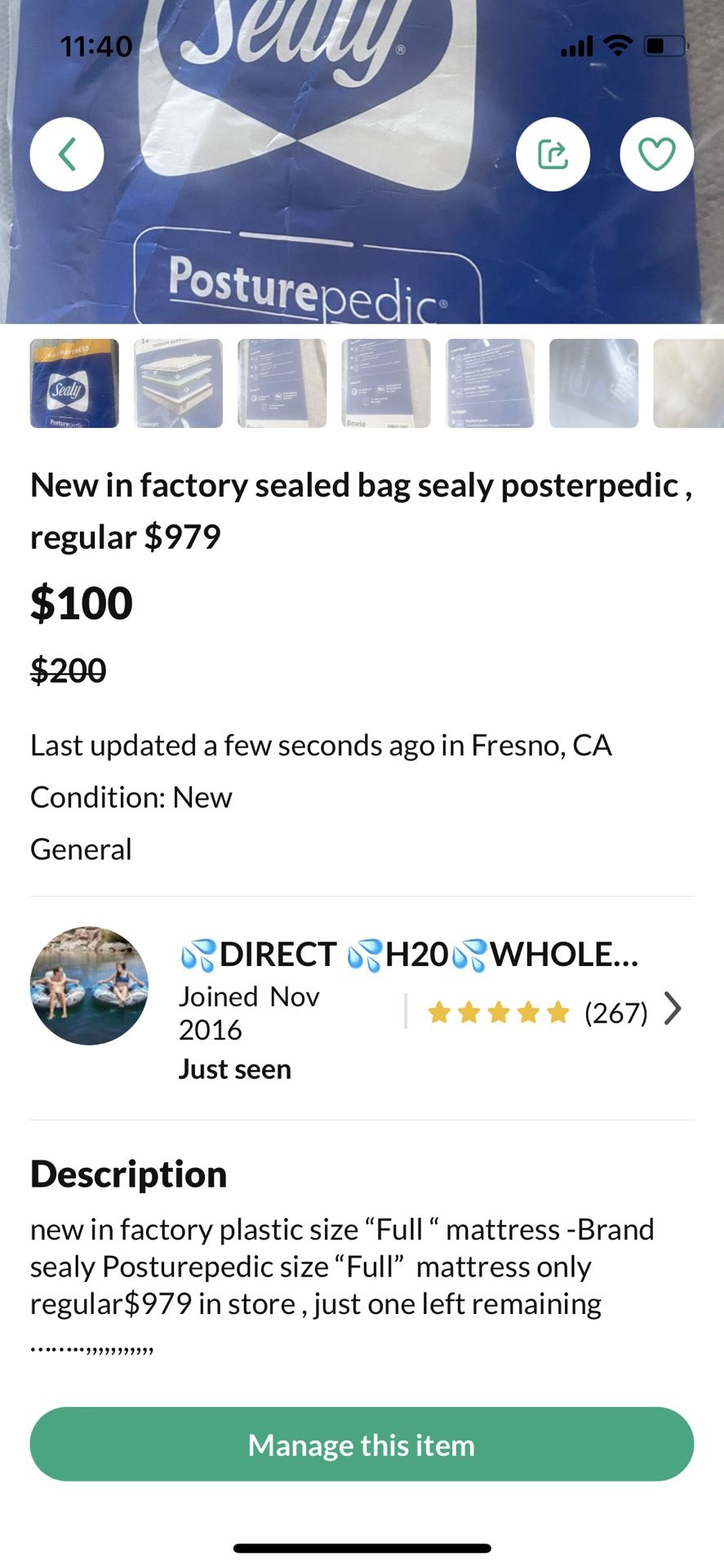This screenshot has height=1568, width=724.
Task: Open the (267) reviews count
Action: point(615,1013)
